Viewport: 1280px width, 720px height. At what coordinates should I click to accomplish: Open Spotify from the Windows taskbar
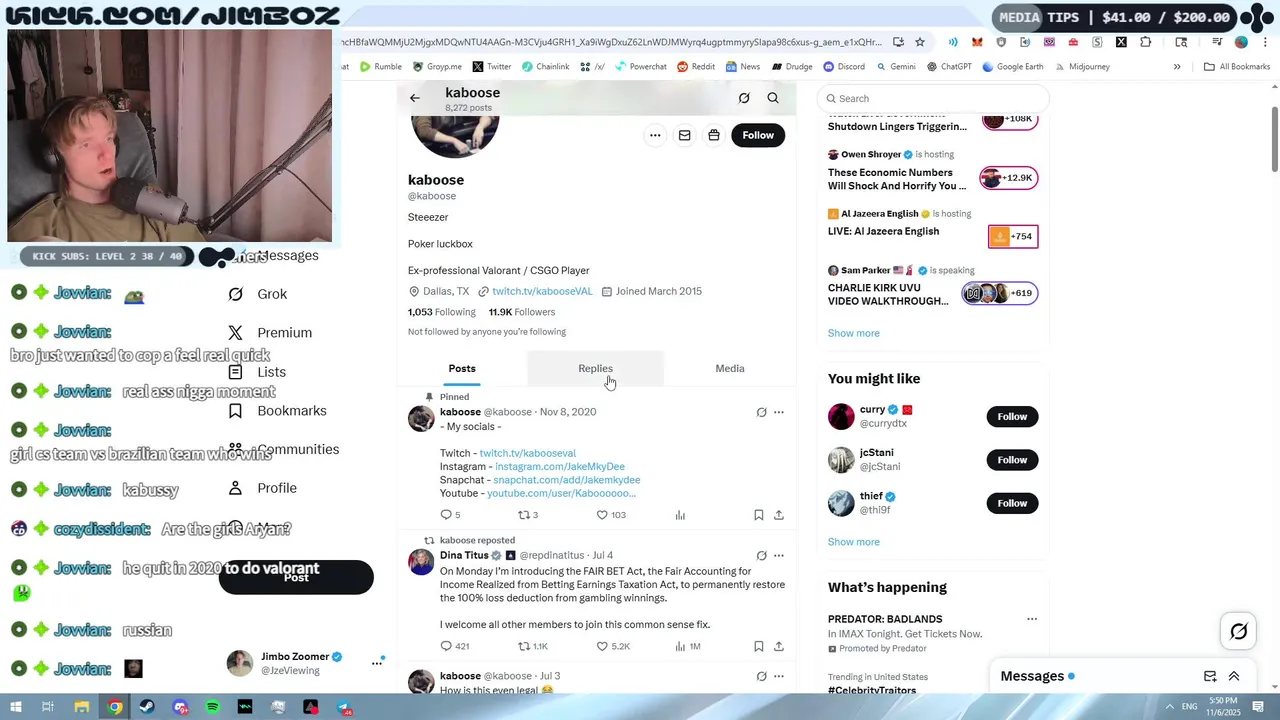tap(213, 707)
